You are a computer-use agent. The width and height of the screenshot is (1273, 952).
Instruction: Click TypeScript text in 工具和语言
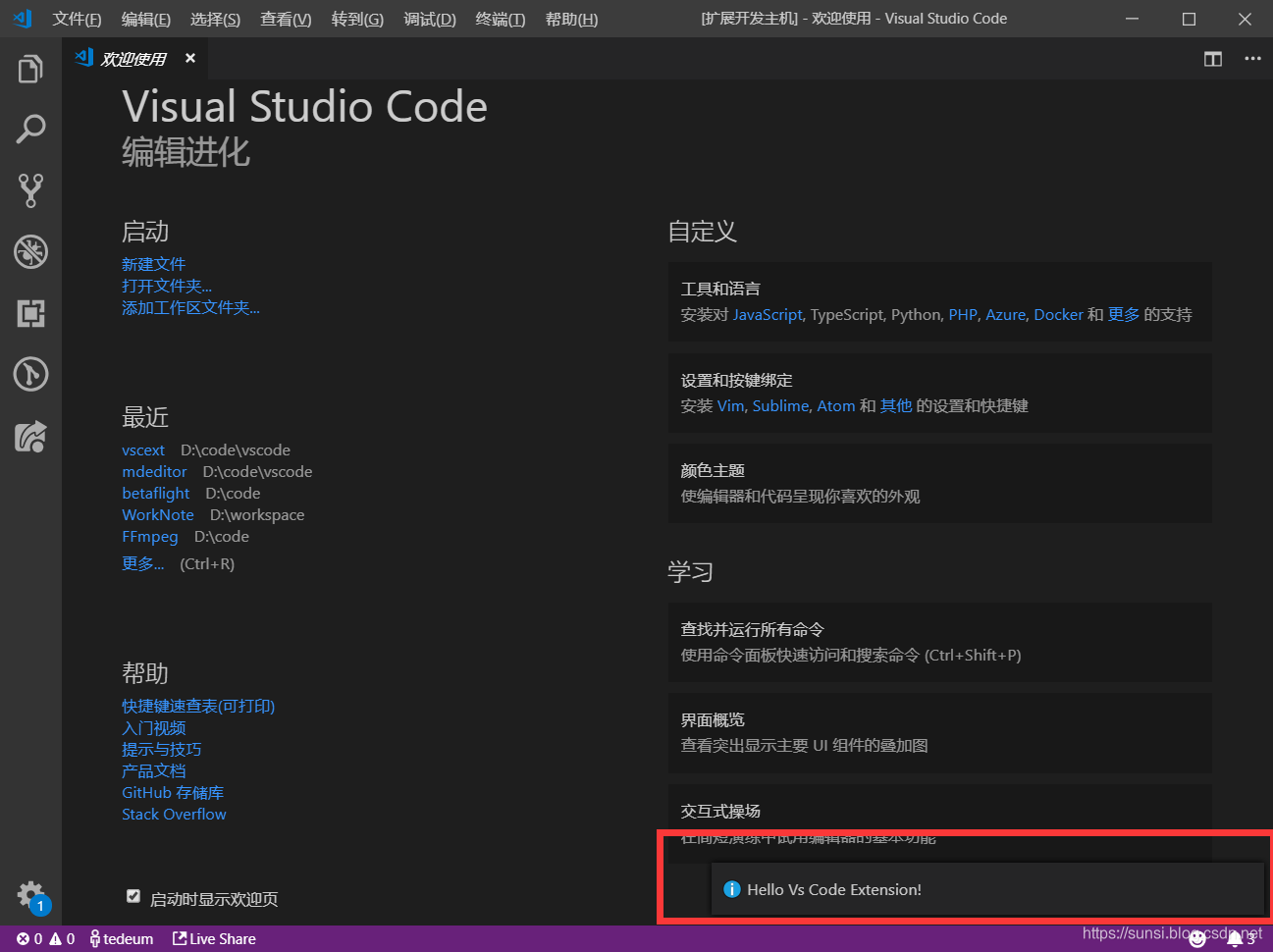pyautogui.click(x=846, y=314)
